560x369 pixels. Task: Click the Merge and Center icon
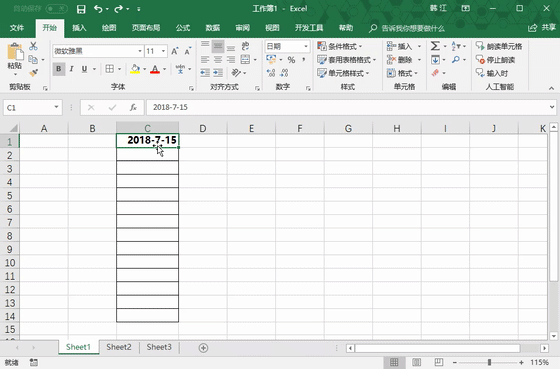(245, 59)
